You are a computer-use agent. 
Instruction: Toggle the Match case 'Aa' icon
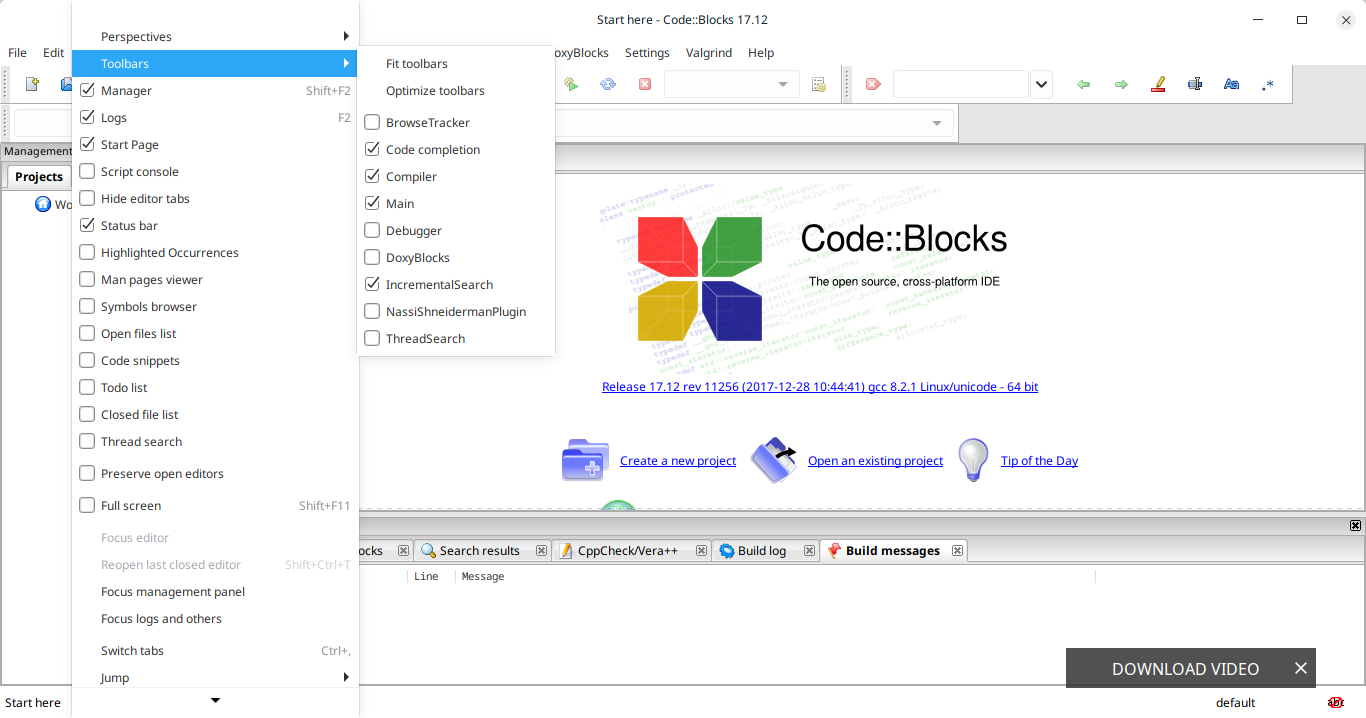click(1232, 84)
